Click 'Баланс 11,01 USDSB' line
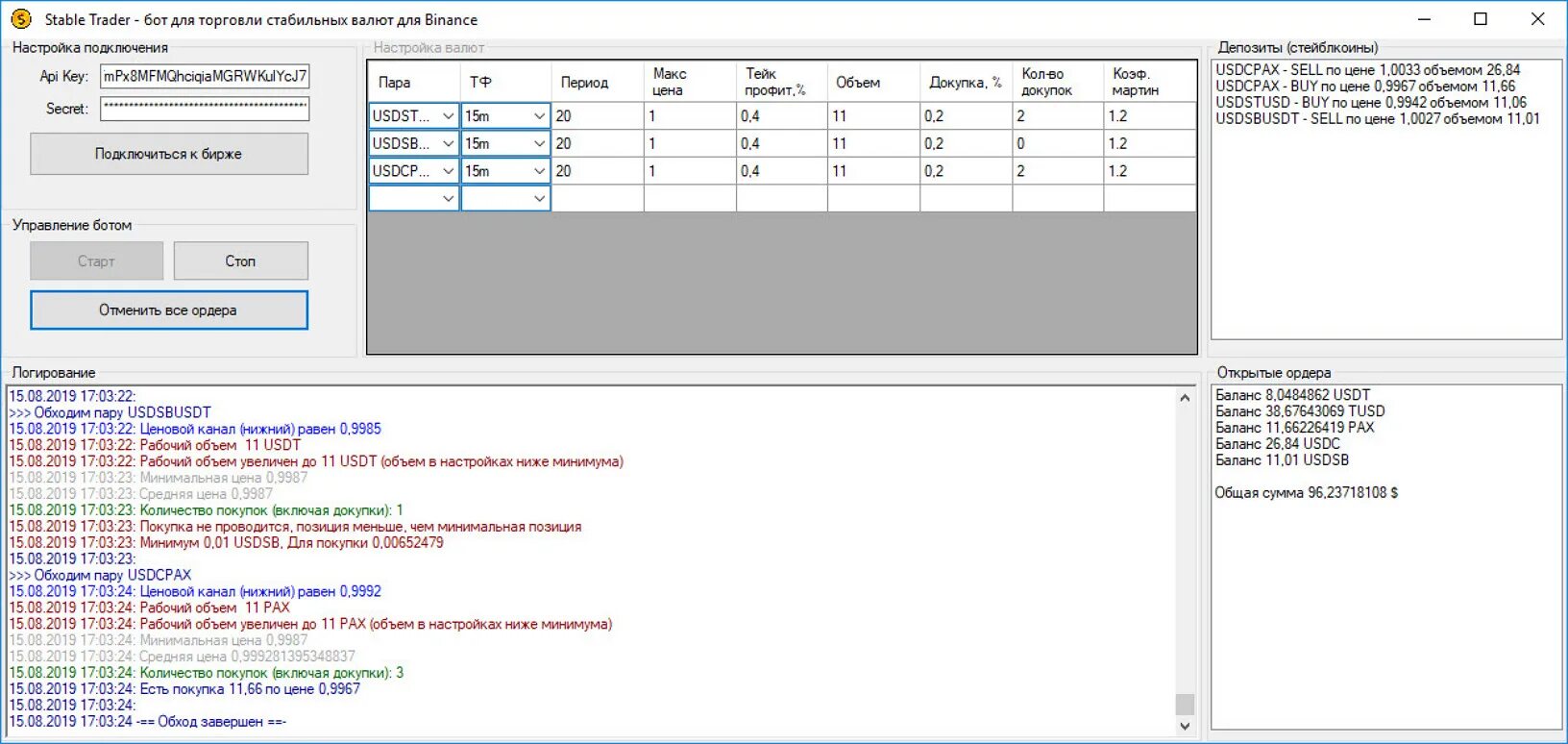The width and height of the screenshot is (1568, 744). click(1282, 460)
